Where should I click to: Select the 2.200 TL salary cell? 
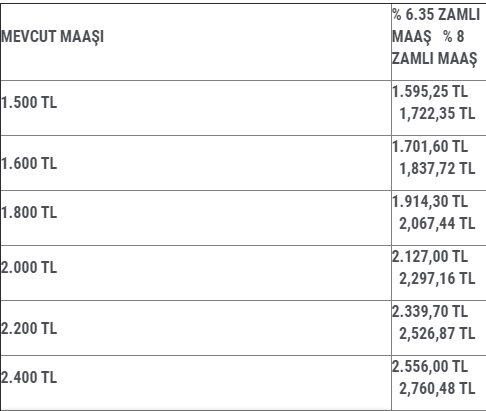(196, 328)
